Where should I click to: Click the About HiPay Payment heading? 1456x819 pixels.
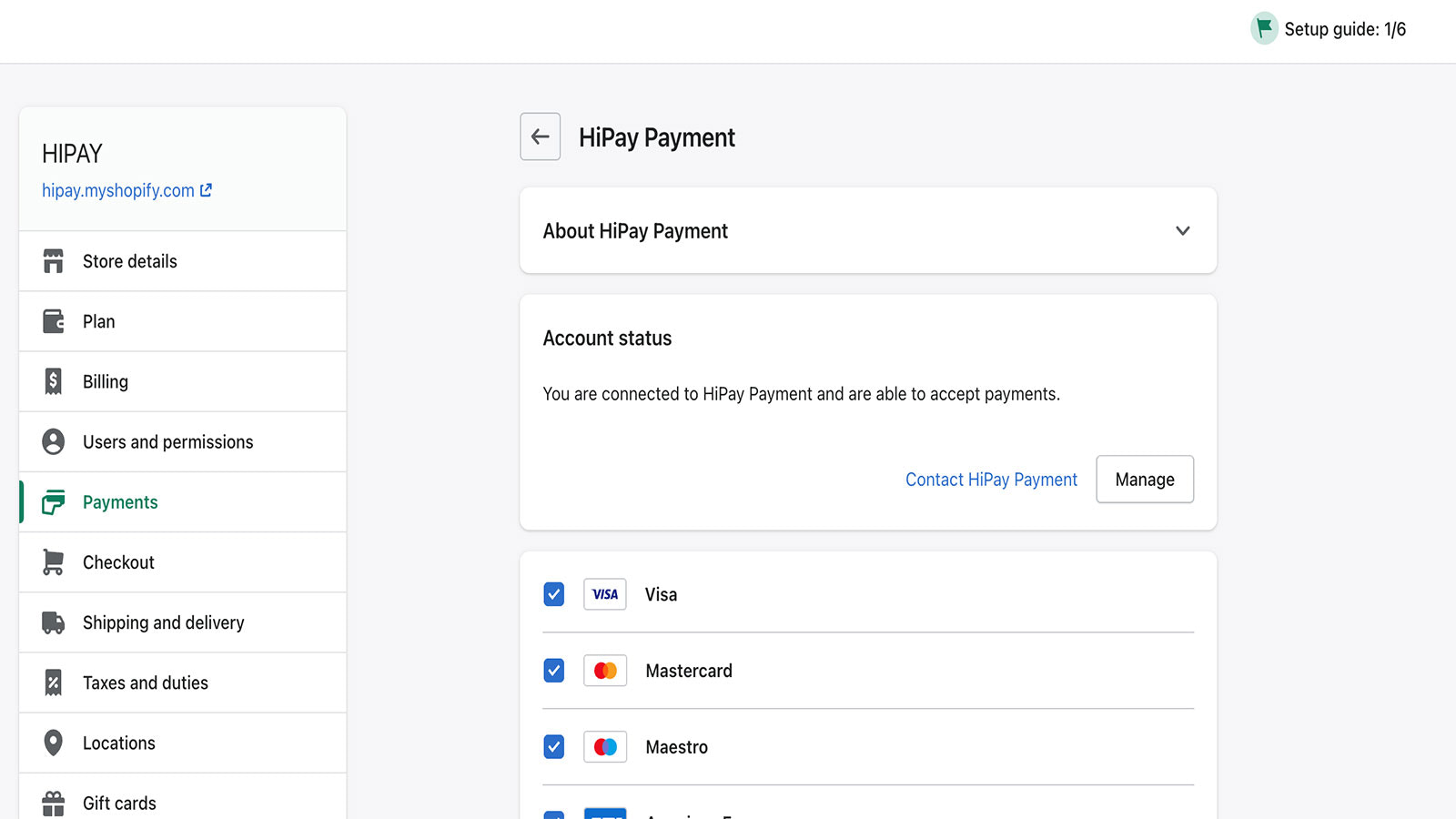point(635,231)
